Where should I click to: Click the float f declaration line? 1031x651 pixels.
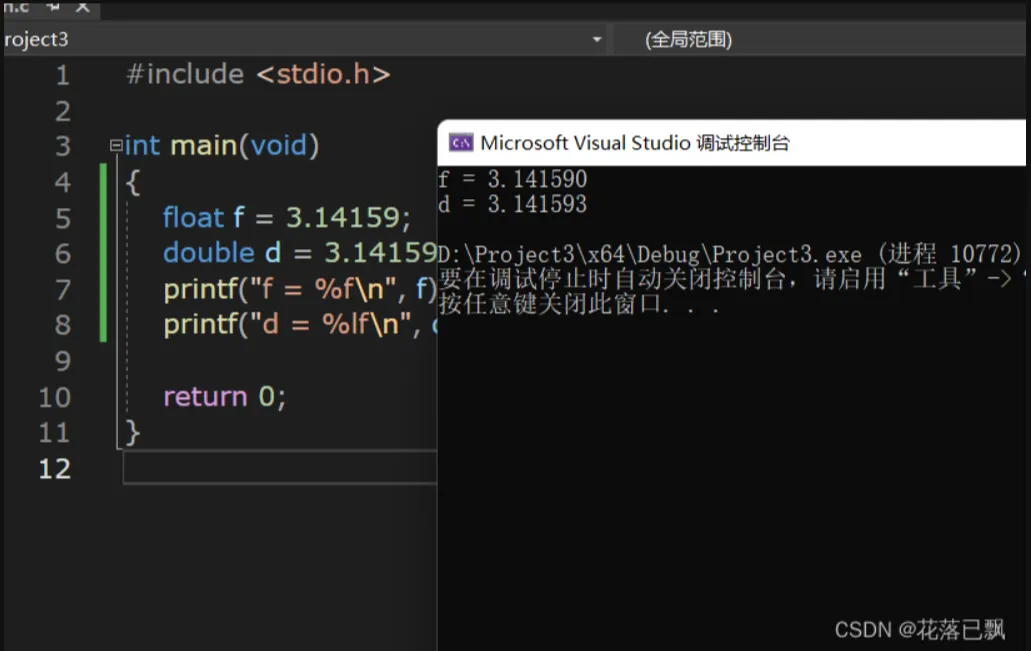pos(286,218)
